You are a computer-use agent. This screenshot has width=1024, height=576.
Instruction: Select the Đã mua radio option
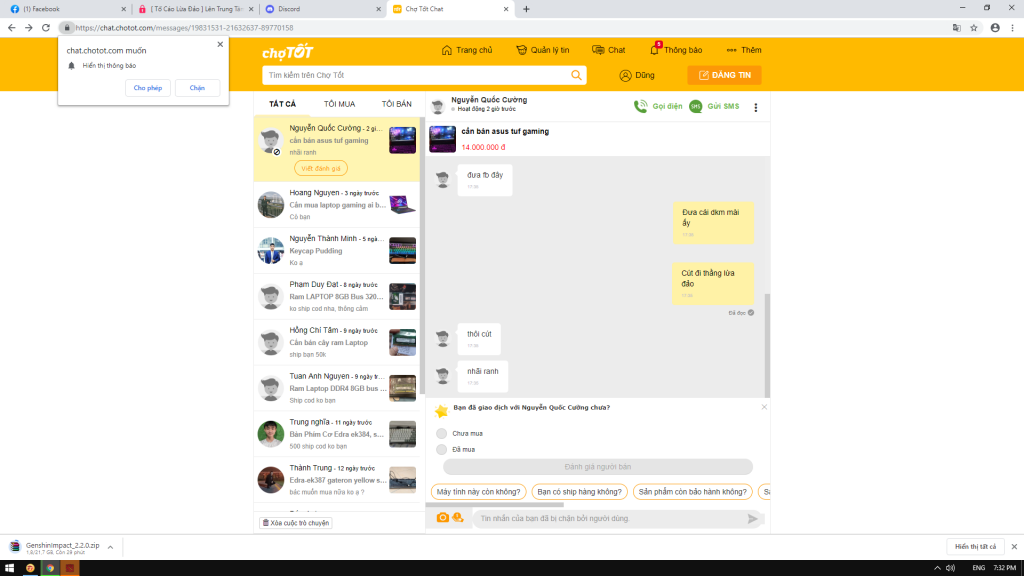click(x=441, y=449)
